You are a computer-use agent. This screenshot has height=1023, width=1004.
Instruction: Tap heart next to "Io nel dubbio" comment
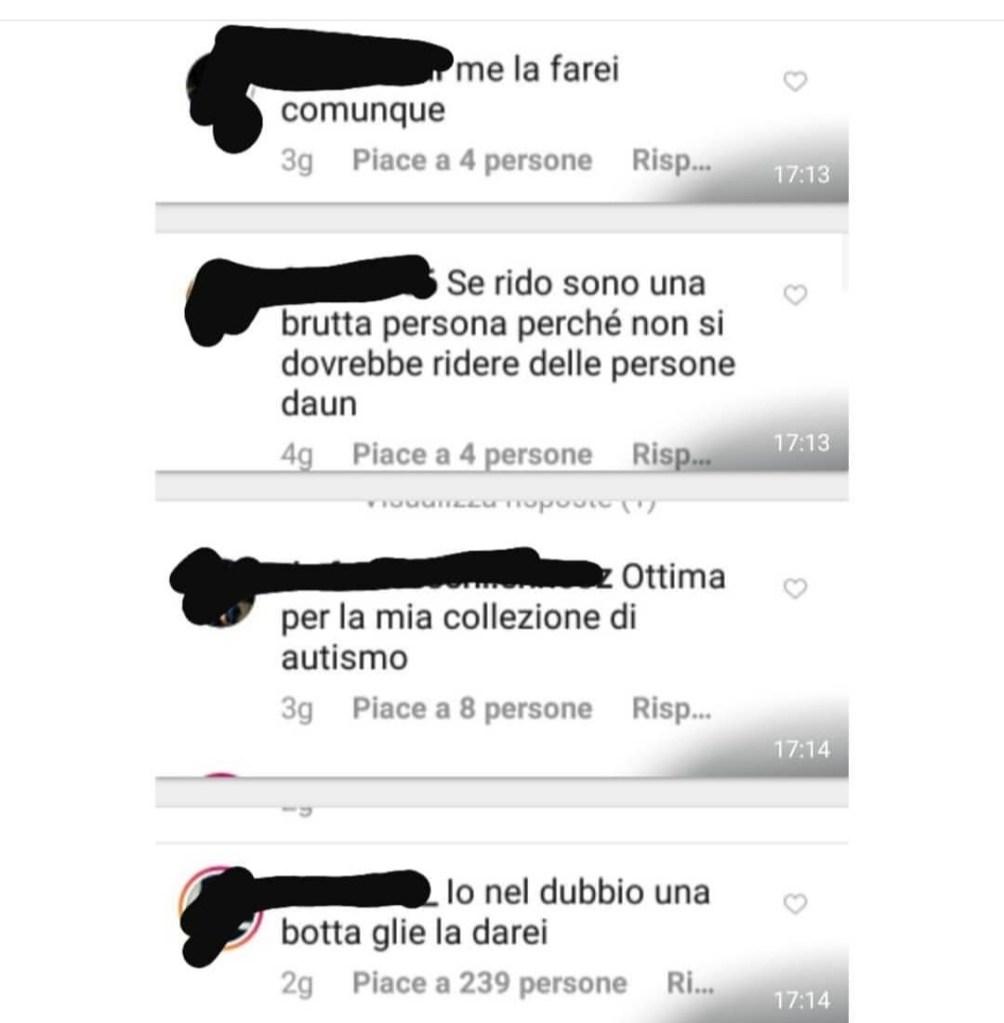point(795,903)
